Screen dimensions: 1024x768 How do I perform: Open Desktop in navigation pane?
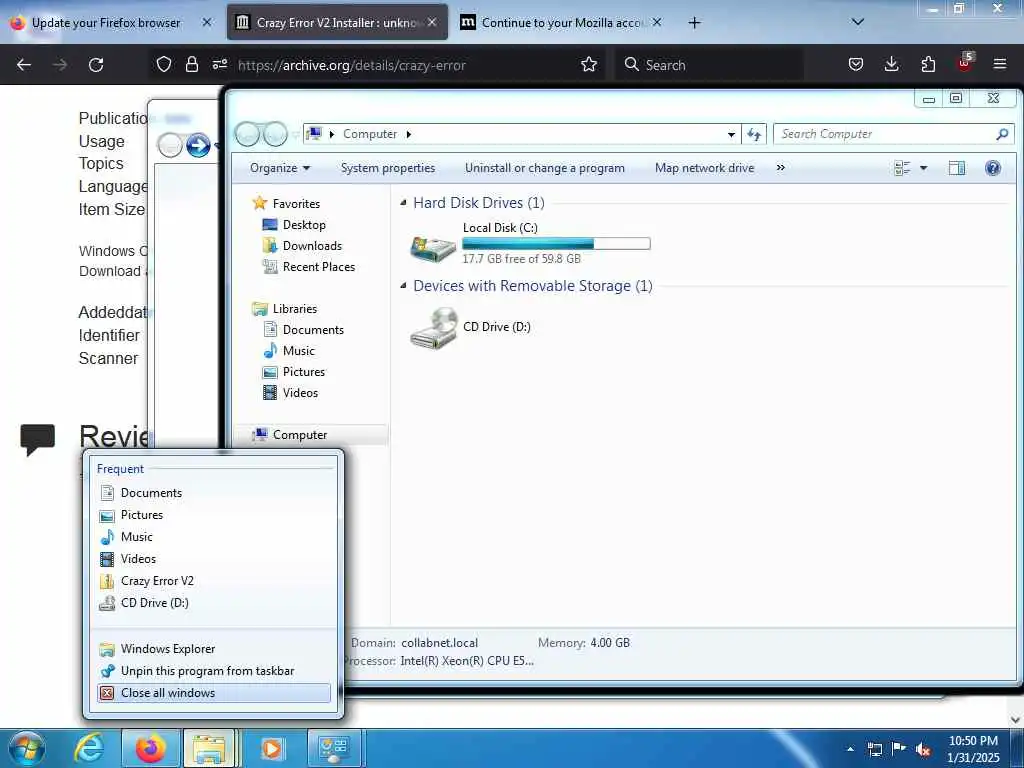tap(304, 225)
